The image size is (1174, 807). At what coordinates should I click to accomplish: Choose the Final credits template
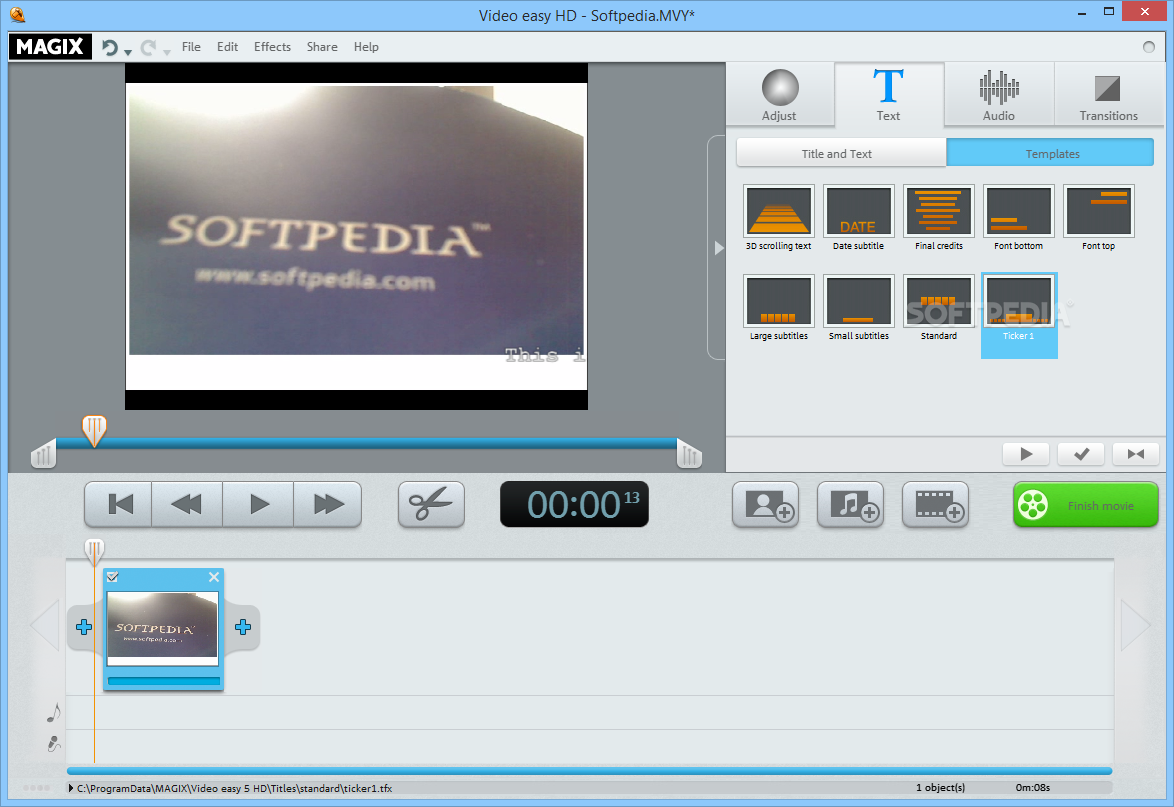tap(939, 218)
